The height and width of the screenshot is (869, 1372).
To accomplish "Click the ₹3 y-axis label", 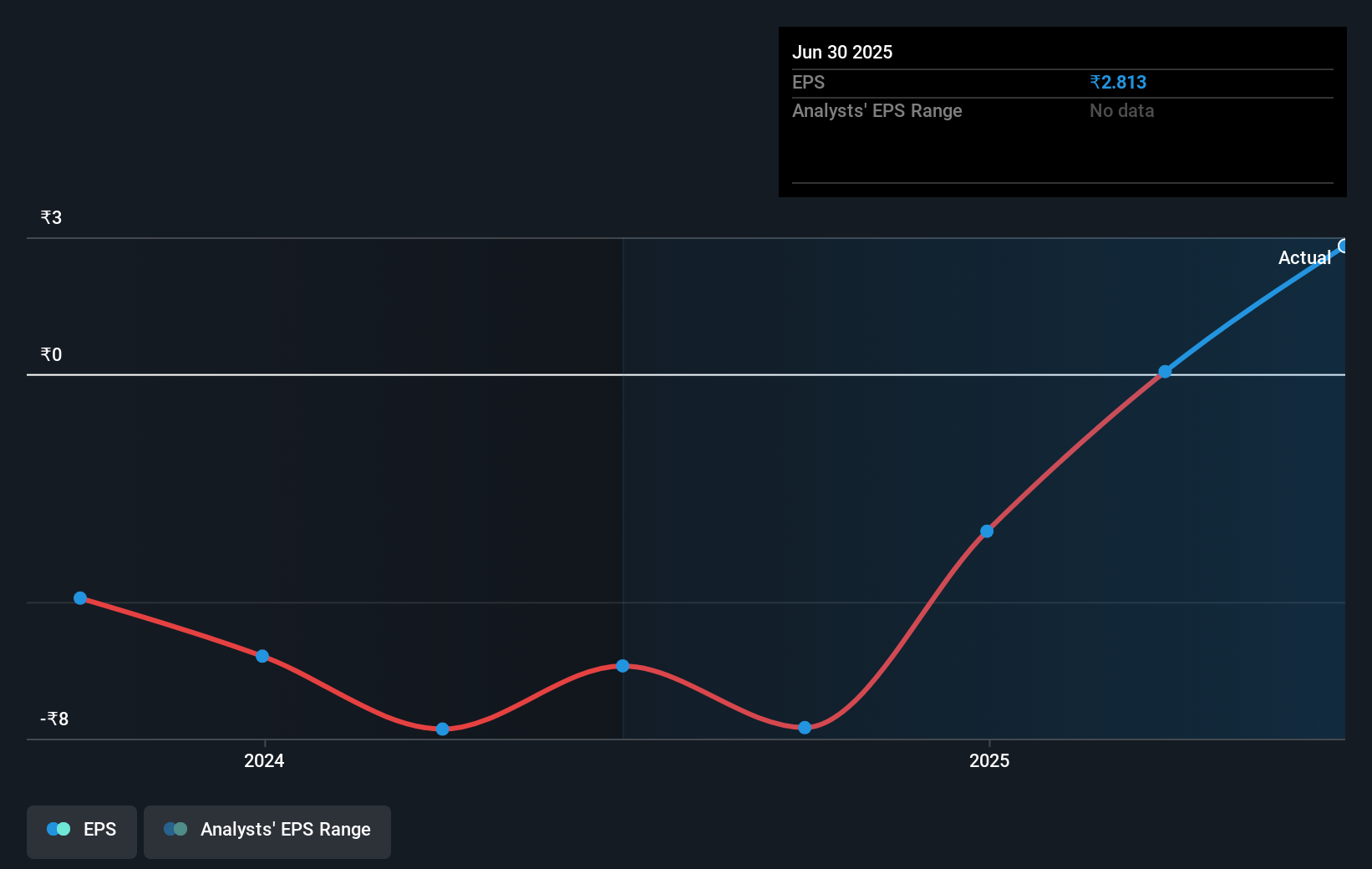I will pos(51,217).
